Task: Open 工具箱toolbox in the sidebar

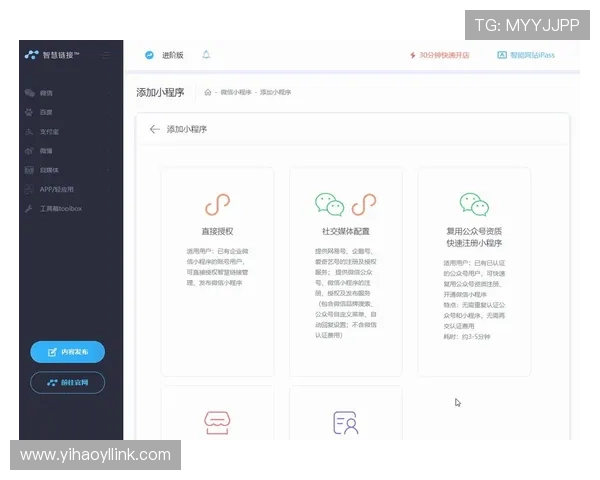Action: (60, 208)
